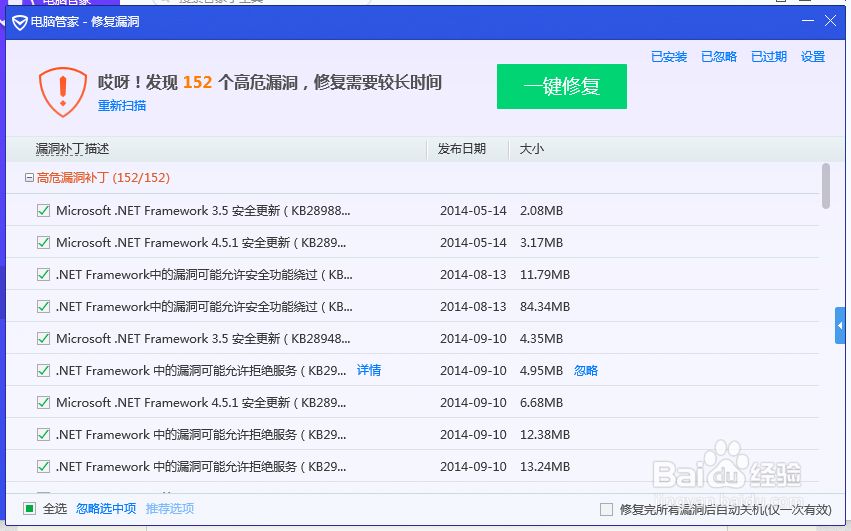Sort by the 发布日期 column header
Screen dimensions: 851x531
pyautogui.click(x=461, y=149)
